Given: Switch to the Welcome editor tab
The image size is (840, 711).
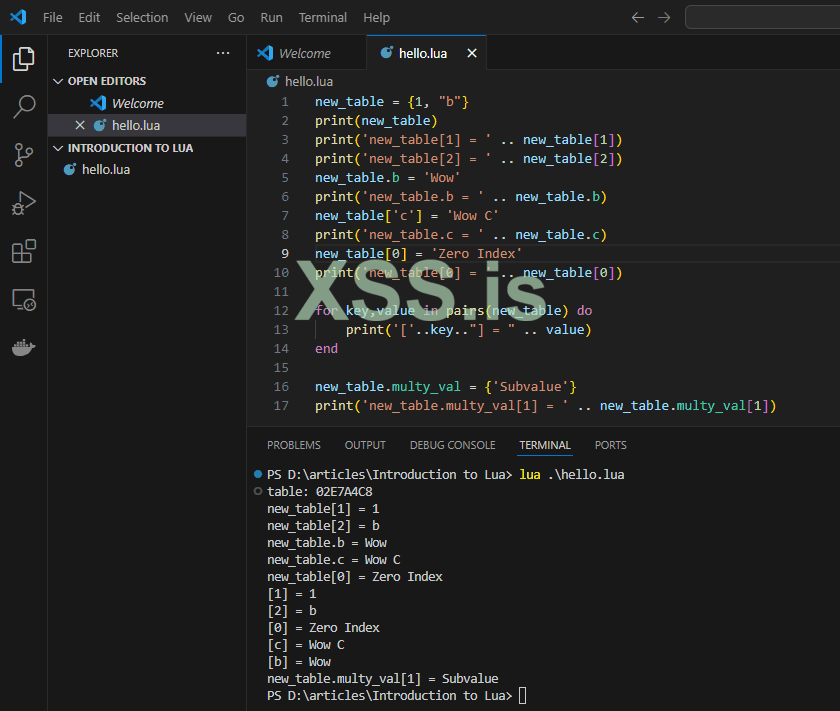Looking at the screenshot, I should coord(304,53).
